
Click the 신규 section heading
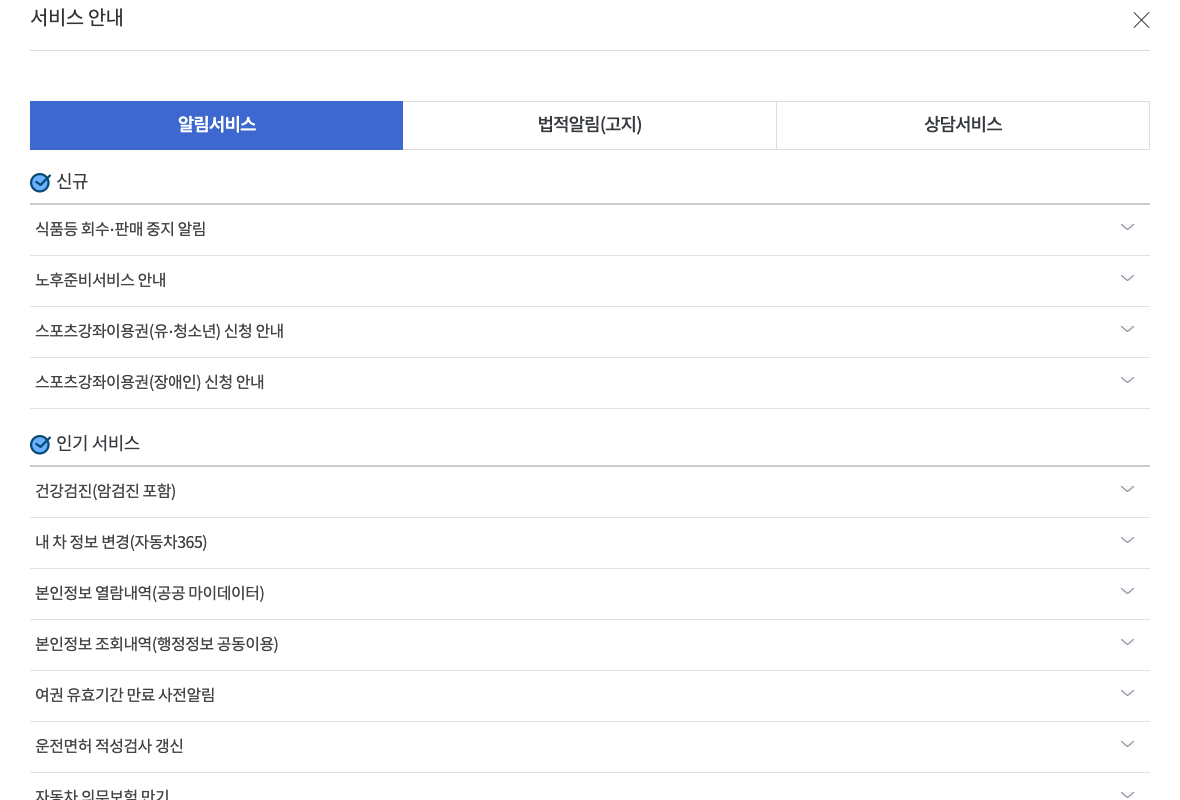coord(72,181)
